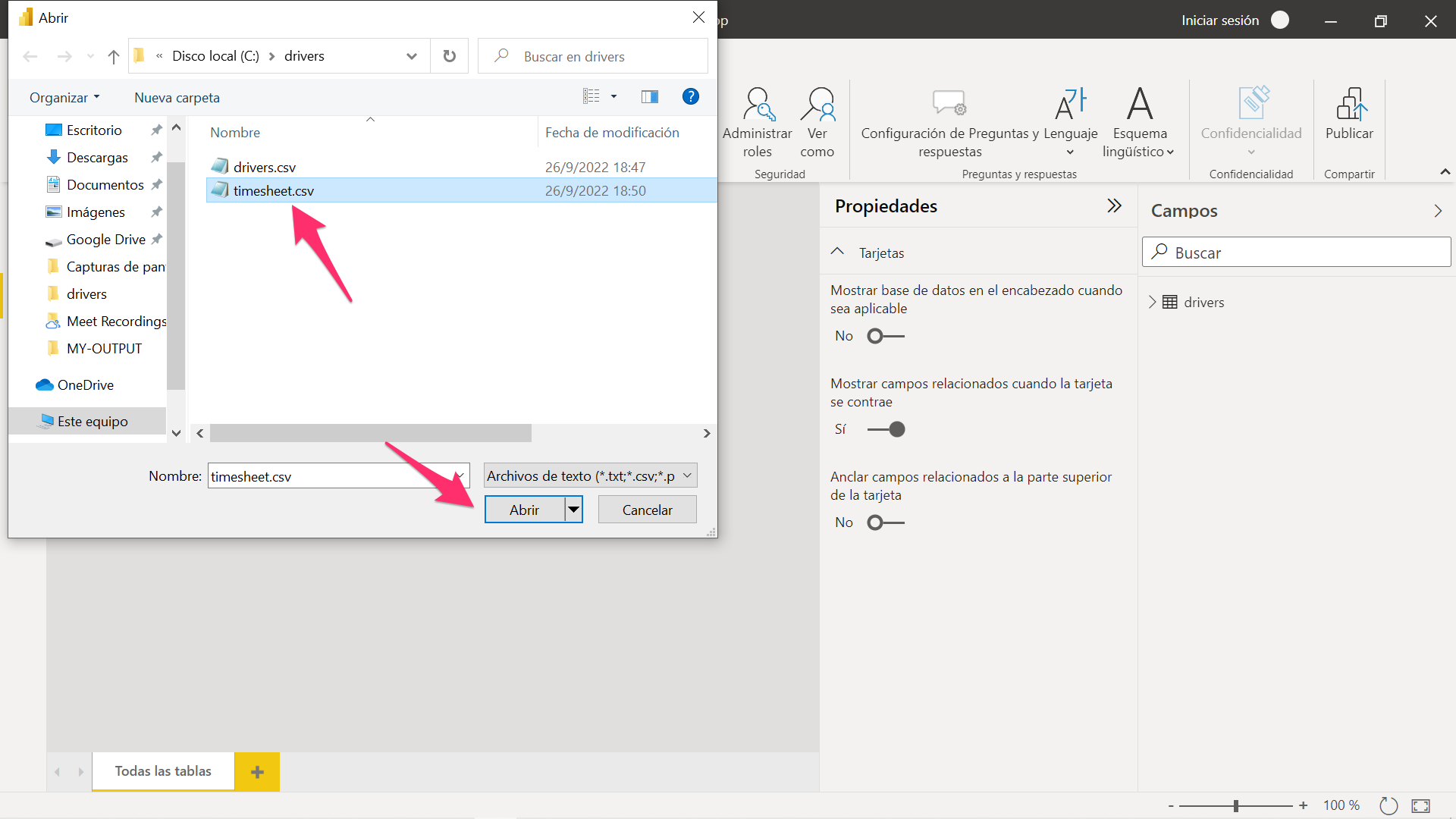
Task: Click the Confidencialidad ribbon button
Action: [1251, 122]
